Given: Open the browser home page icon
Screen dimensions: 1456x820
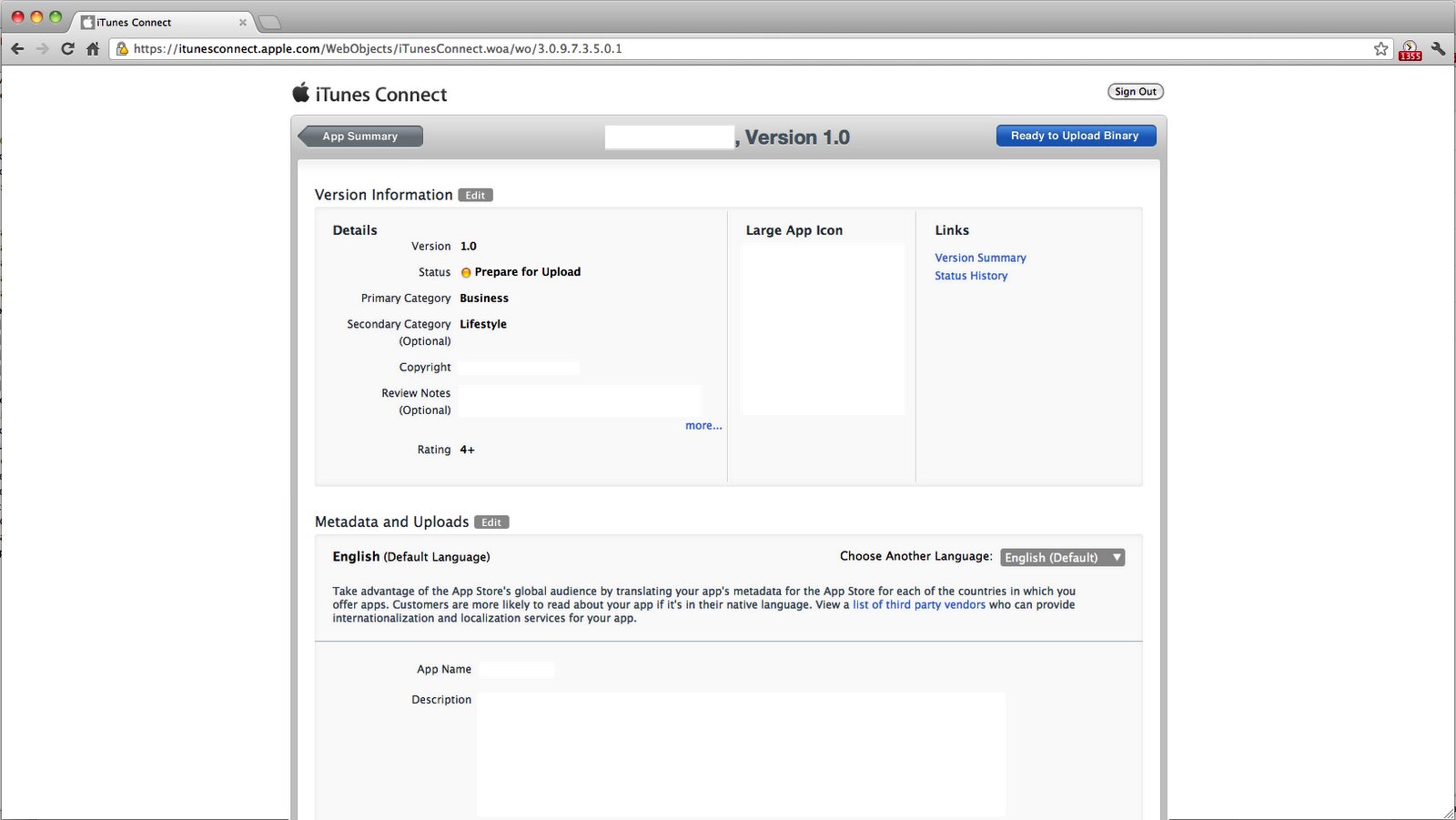Looking at the screenshot, I should pyautogui.click(x=92, y=48).
